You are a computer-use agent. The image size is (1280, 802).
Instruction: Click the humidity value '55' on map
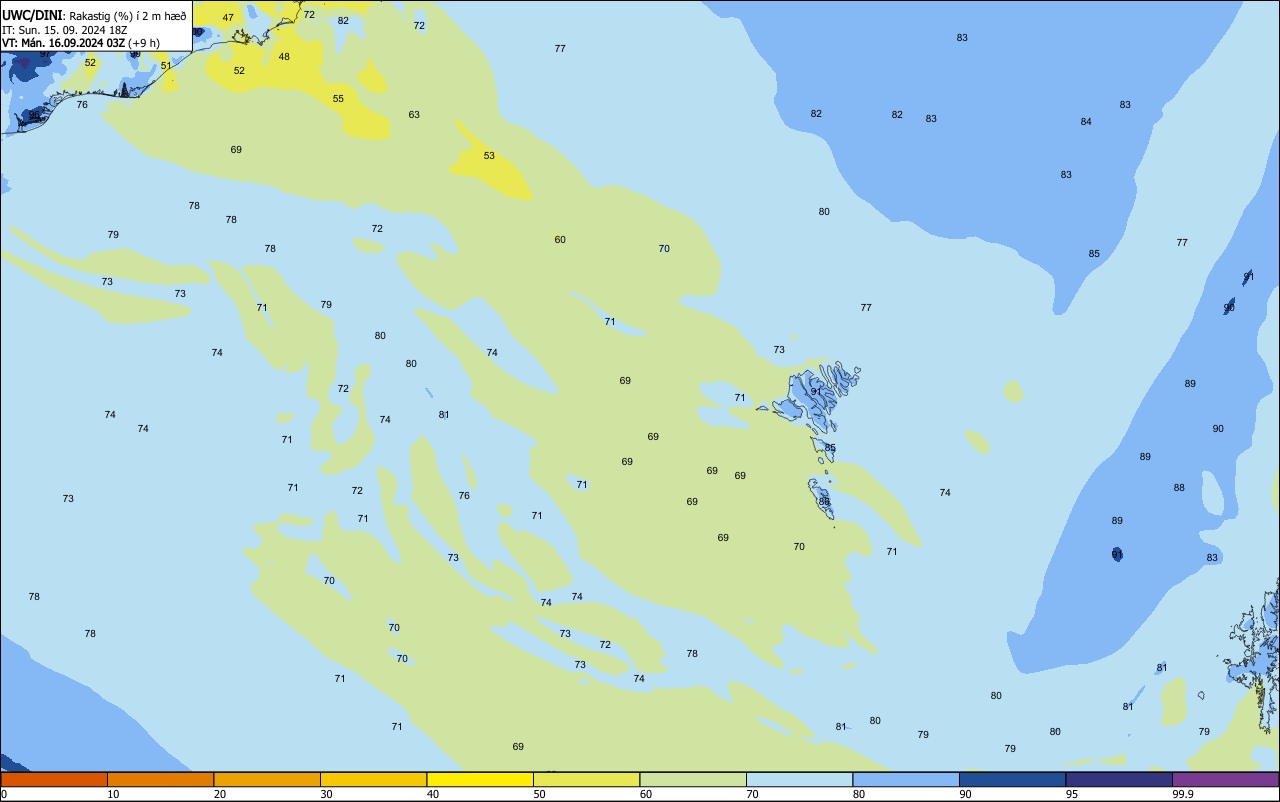[x=338, y=99]
